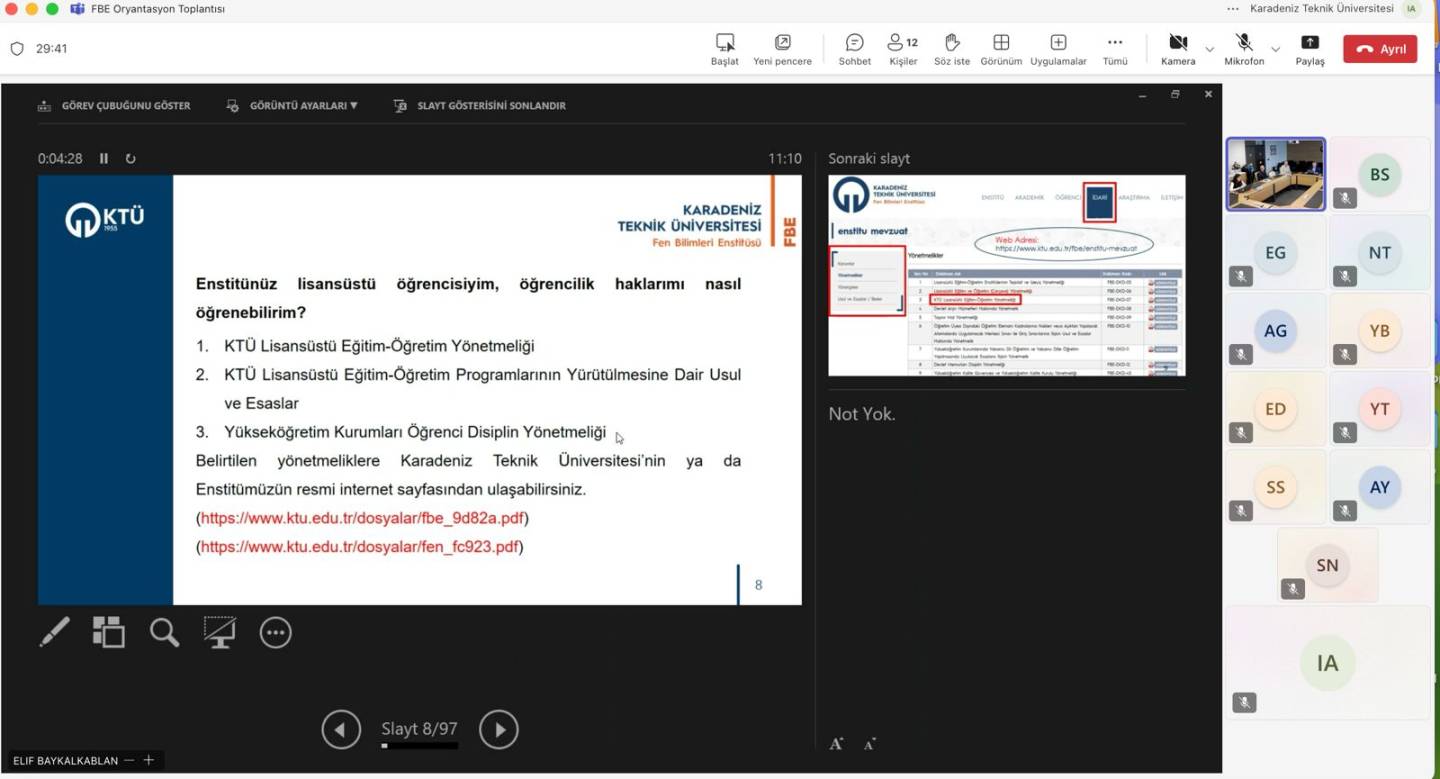The image size is (1440, 779).
Task: Go to the previous slide
Action: 341,729
